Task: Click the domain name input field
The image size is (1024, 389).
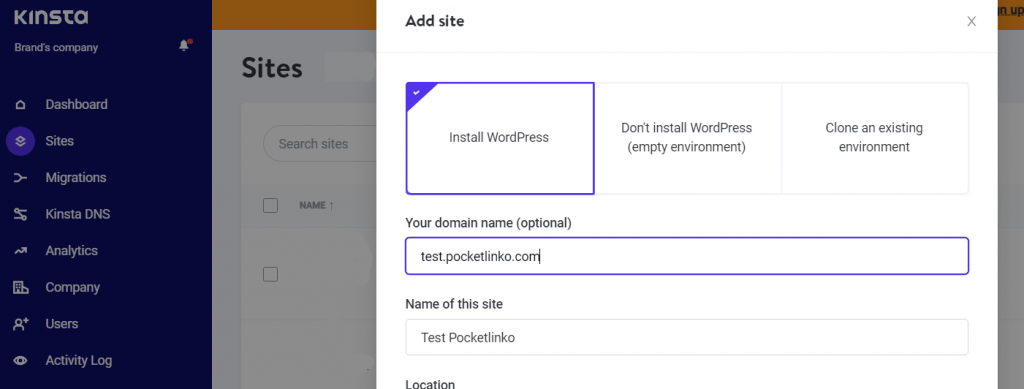Action: click(x=687, y=256)
